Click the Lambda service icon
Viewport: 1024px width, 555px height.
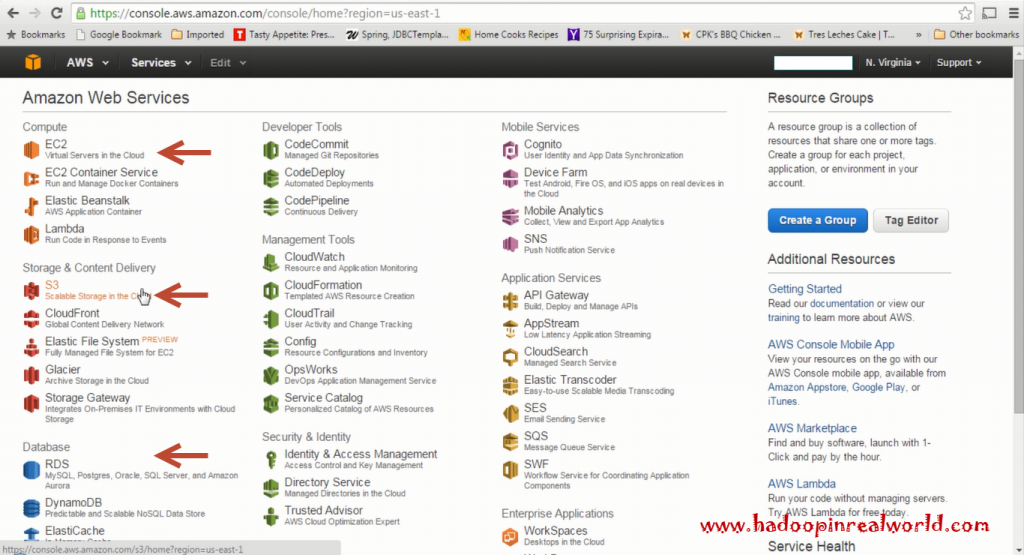click(x=32, y=234)
